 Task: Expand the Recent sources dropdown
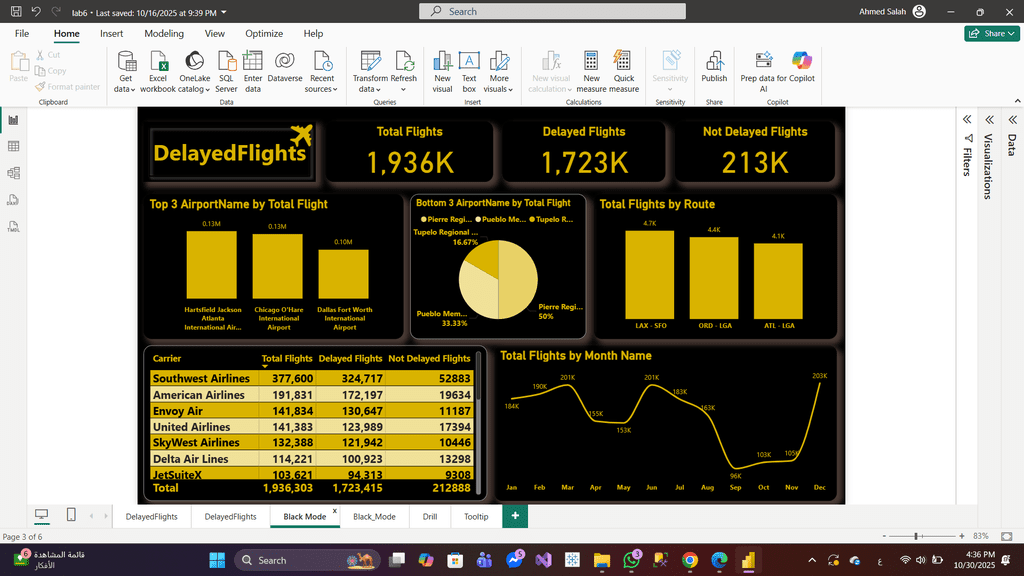pyautogui.click(x=322, y=89)
